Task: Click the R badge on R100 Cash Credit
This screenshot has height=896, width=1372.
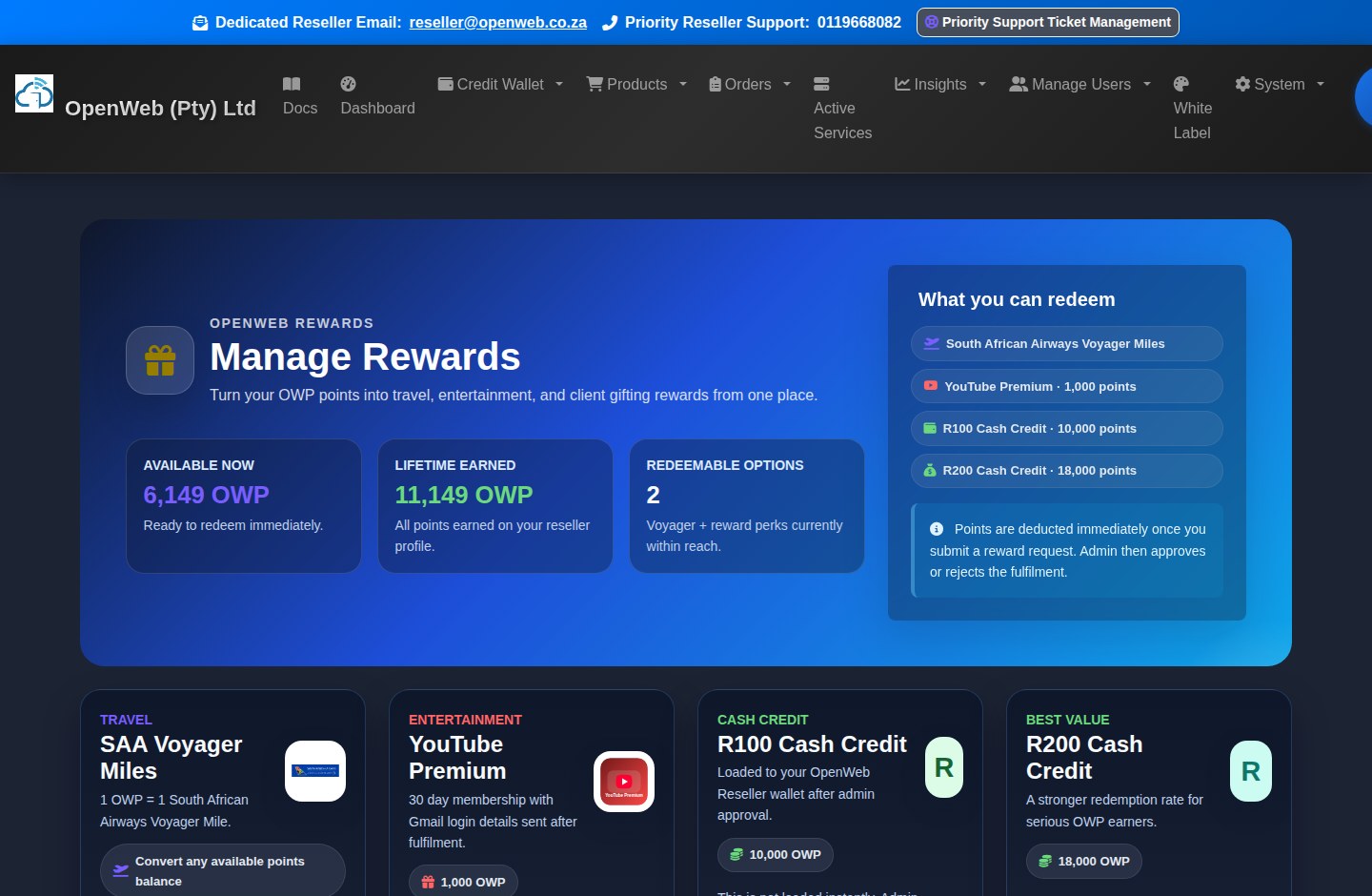Action: click(944, 767)
